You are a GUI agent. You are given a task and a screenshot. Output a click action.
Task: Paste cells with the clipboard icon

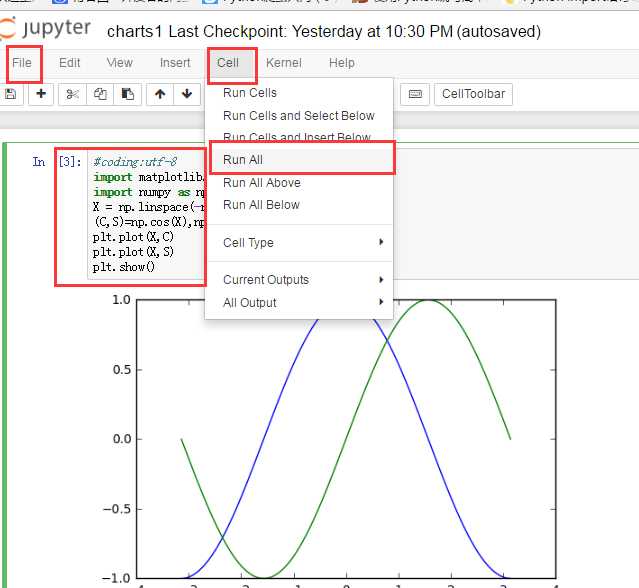(x=128, y=94)
